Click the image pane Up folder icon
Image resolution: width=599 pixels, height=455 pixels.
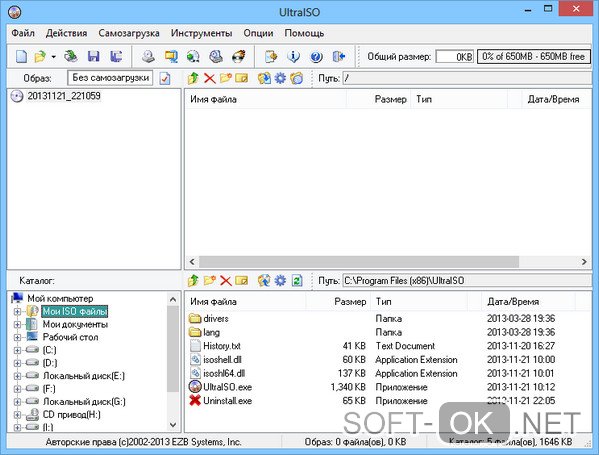193,78
